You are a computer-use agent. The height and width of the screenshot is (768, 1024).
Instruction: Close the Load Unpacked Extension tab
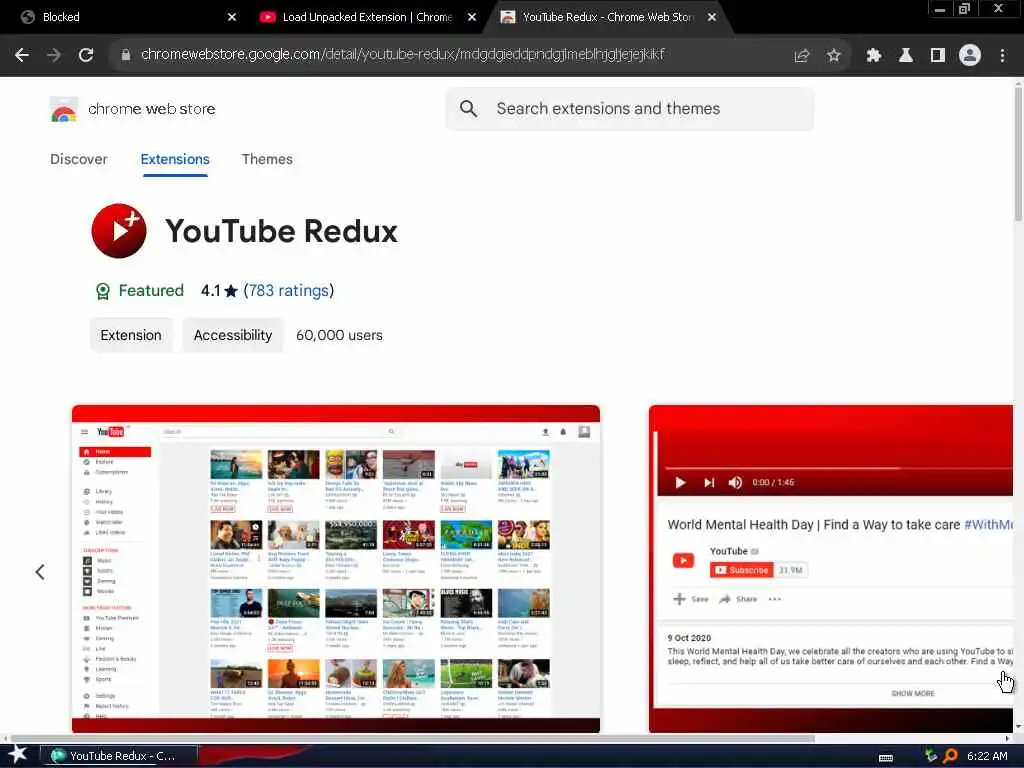472,17
